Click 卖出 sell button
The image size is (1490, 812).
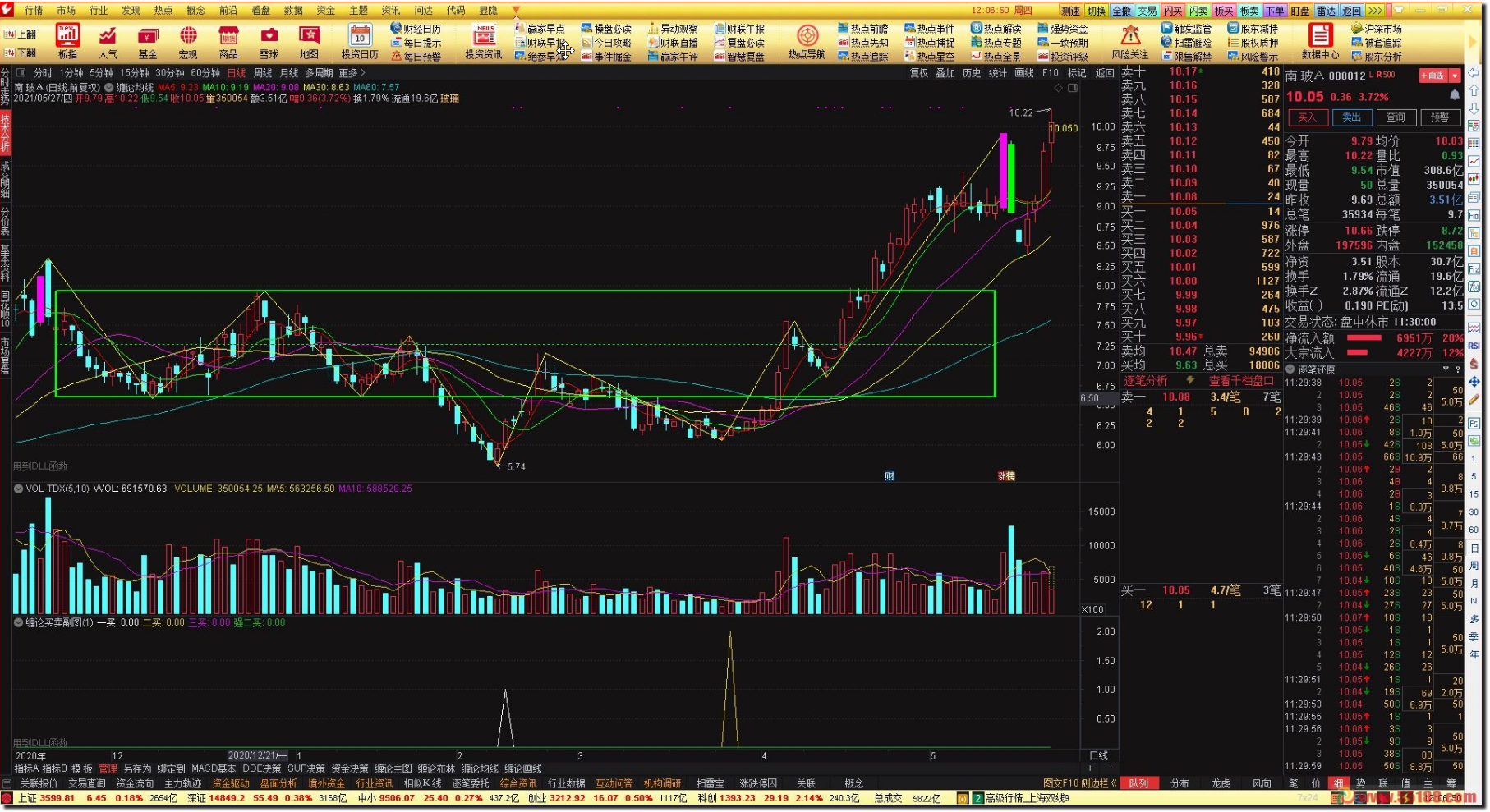pos(1351,117)
